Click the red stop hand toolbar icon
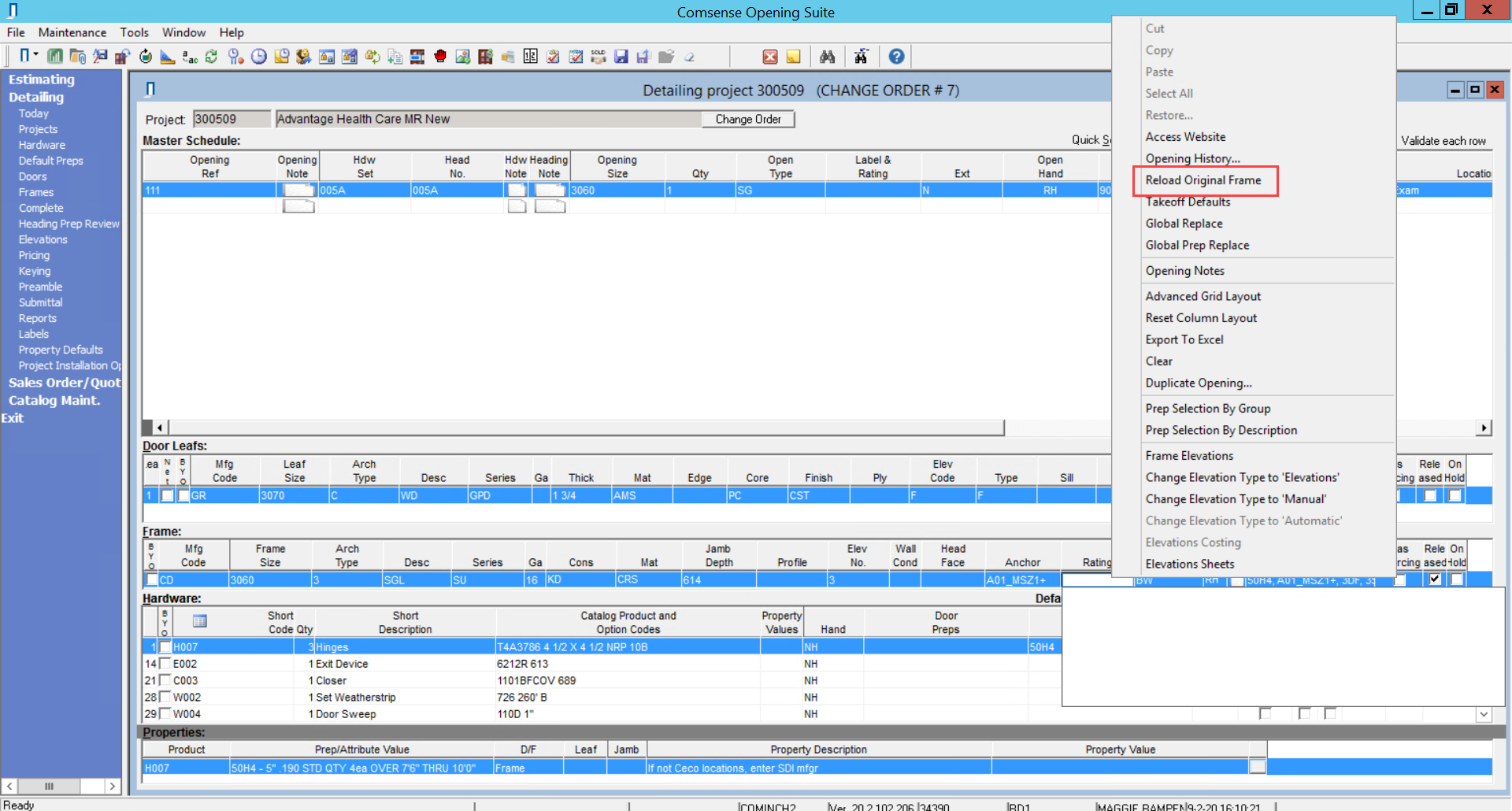This screenshot has height=811, width=1512. coord(440,56)
